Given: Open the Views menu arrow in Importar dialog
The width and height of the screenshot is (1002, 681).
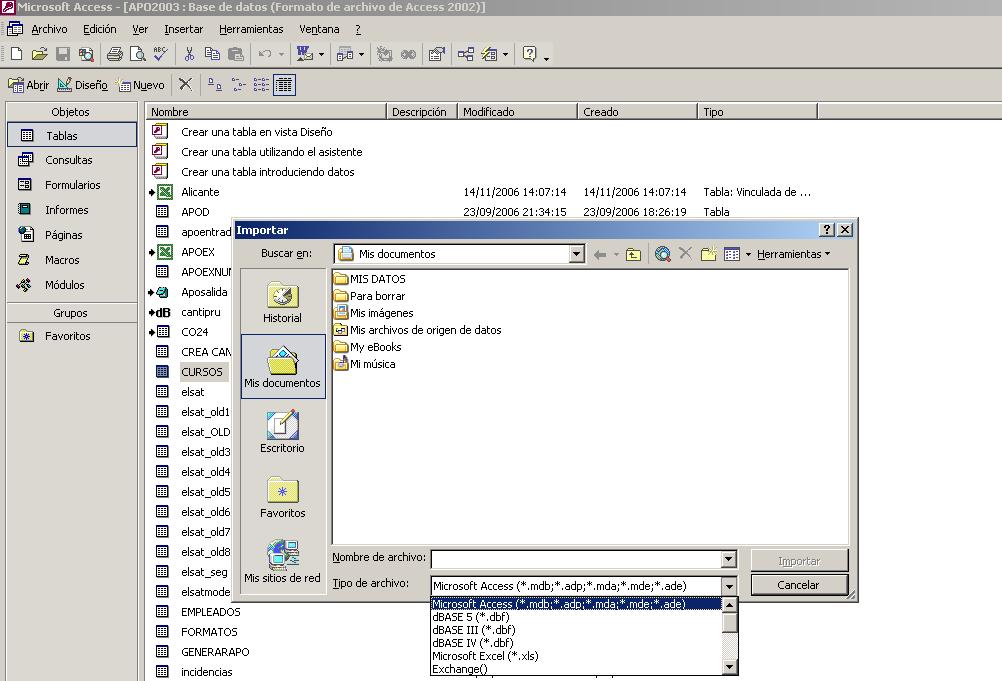Looking at the screenshot, I should coord(748,254).
